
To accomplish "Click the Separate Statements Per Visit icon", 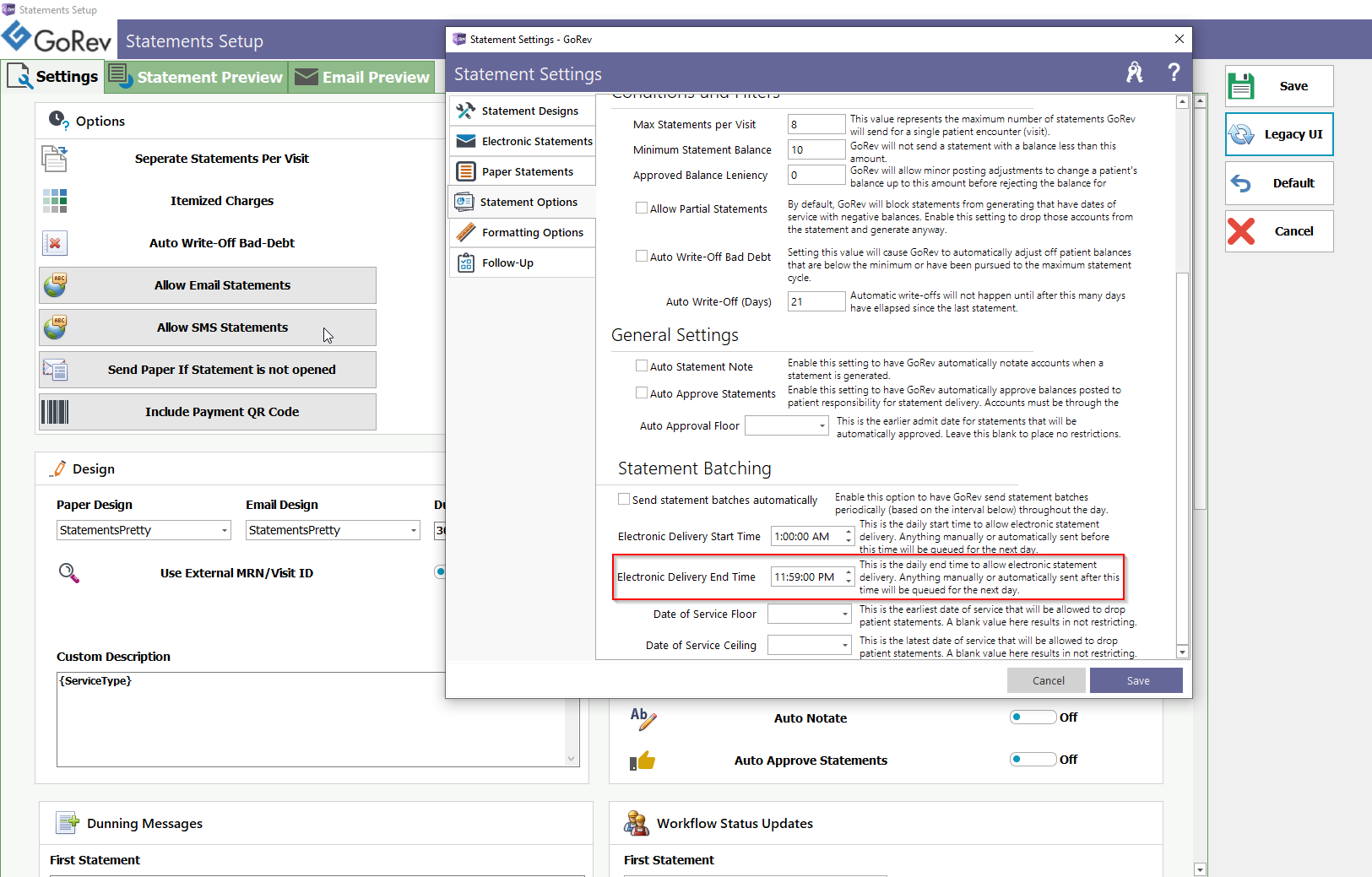I will [x=54, y=159].
